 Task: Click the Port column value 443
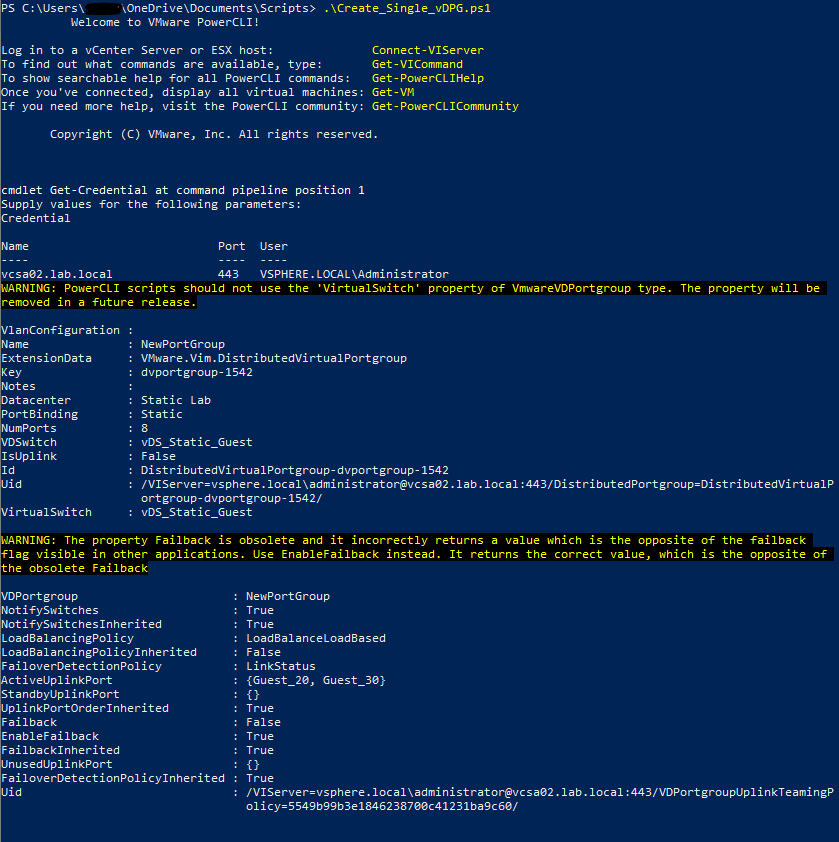click(x=228, y=274)
